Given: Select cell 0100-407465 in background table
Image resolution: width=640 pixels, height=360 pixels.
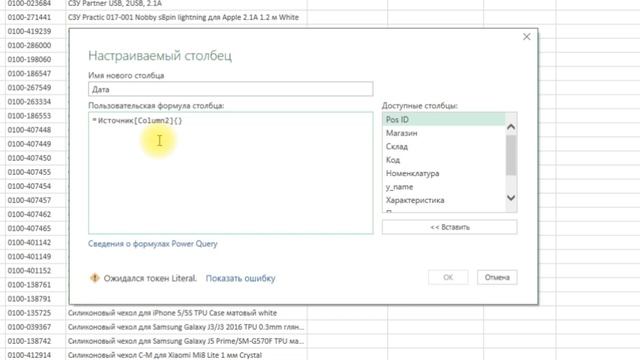Looking at the screenshot, I should coord(35,229).
